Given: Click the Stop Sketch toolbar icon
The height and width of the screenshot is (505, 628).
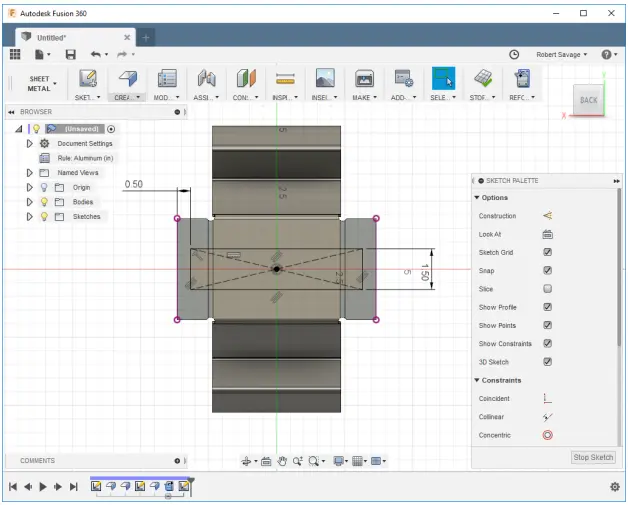Looking at the screenshot, I should click(x=483, y=78).
